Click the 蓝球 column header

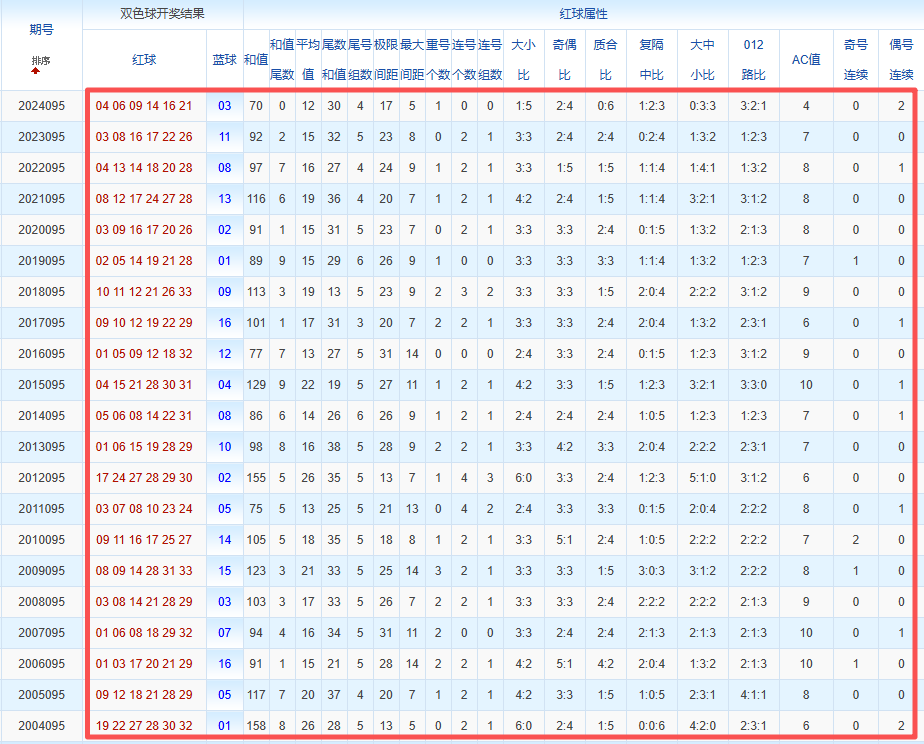coord(224,60)
